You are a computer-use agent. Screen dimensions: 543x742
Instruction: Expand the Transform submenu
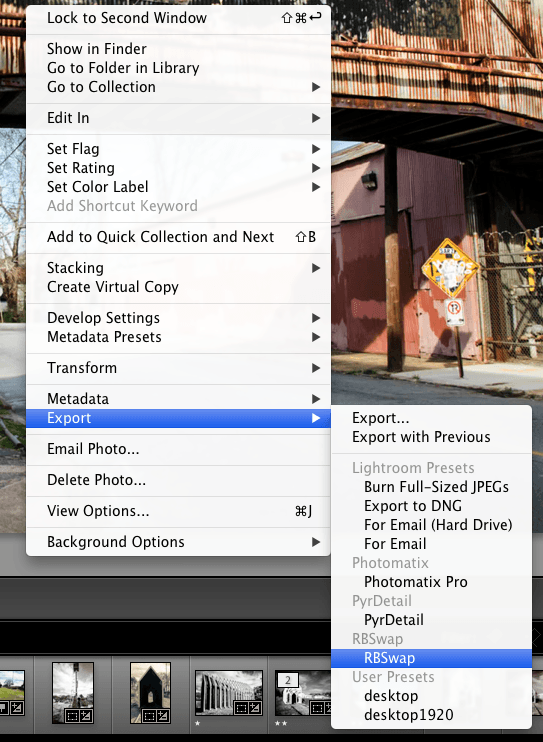[x=178, y=368]
